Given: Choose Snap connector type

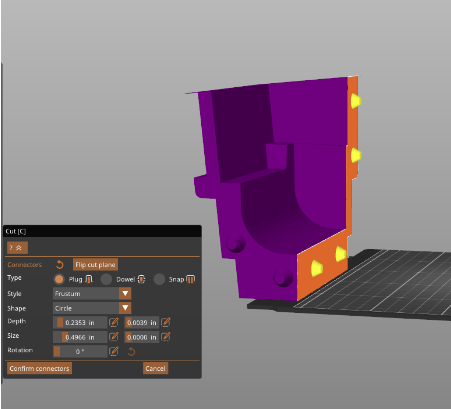Looking at the screenshot, I should pos(159,279).
